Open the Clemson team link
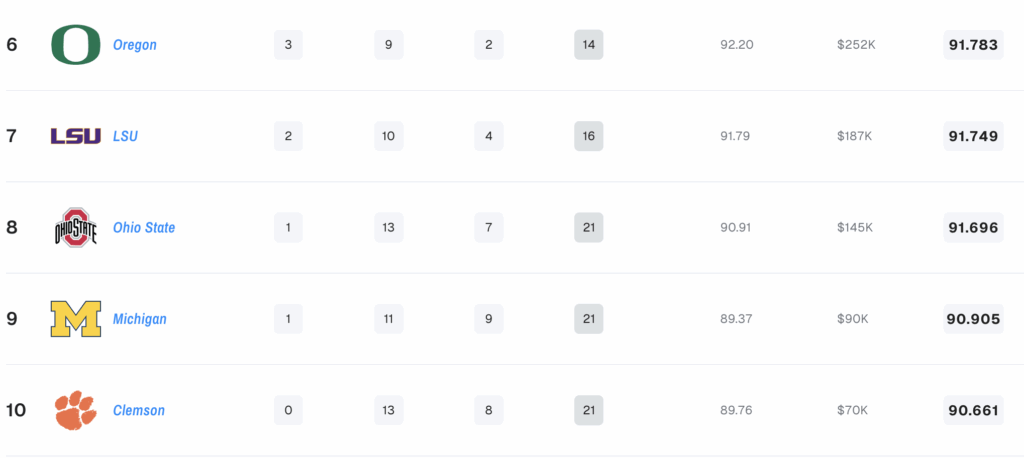Viewport: 1024px width, 458px height. pos(138,411)
